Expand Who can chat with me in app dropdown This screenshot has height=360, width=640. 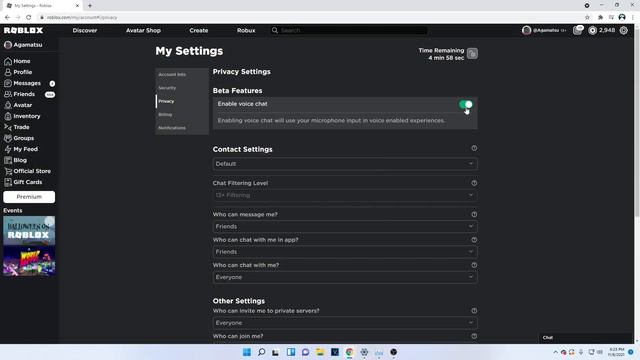(345, 252)
